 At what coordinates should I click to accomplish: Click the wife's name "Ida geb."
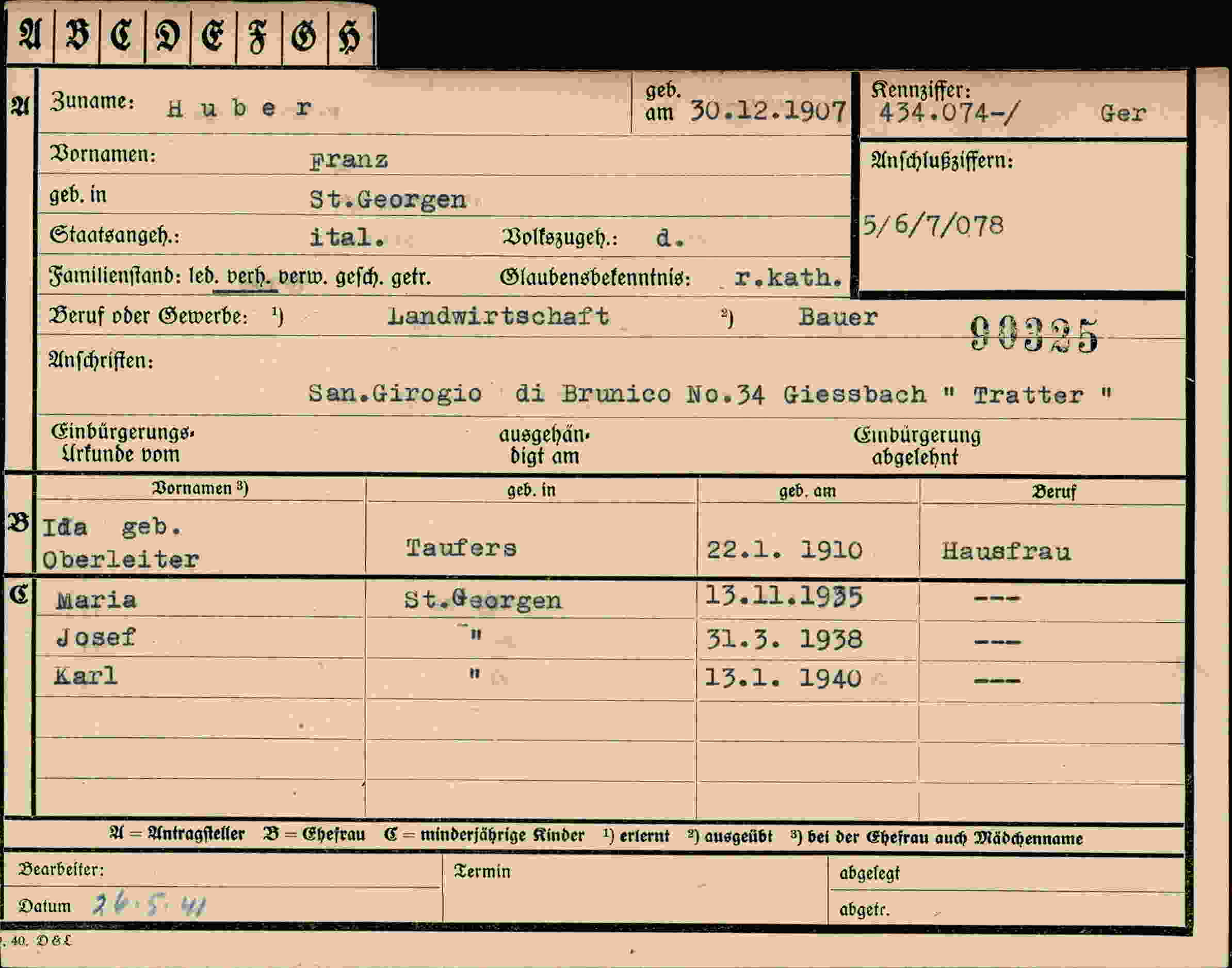click(x=112, y=528)
